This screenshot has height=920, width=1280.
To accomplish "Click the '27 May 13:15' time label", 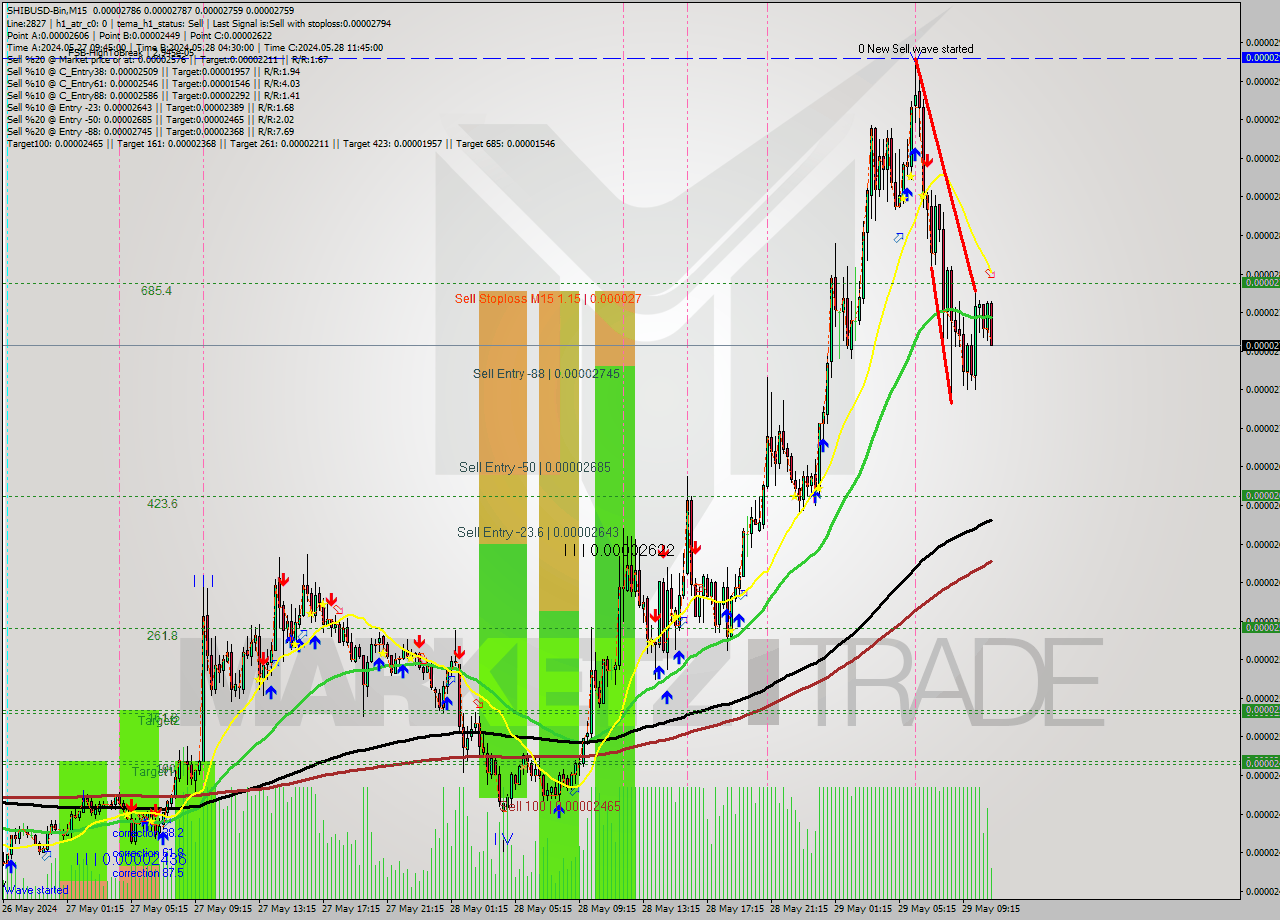I will click(x=286, y=909).
